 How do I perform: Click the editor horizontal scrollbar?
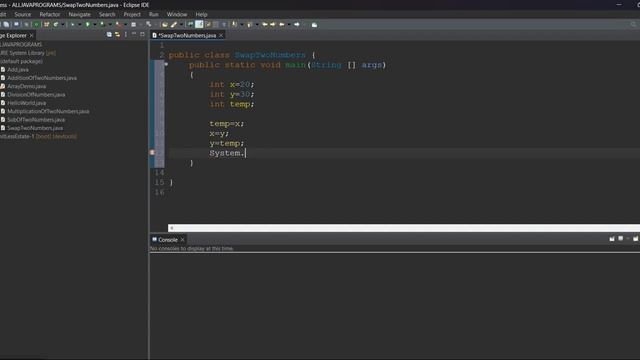404,228
